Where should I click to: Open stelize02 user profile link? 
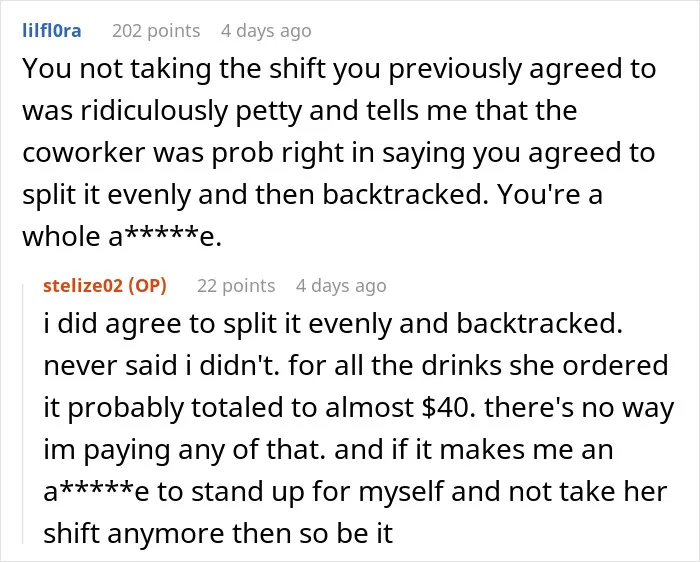(x=83, y=286)
